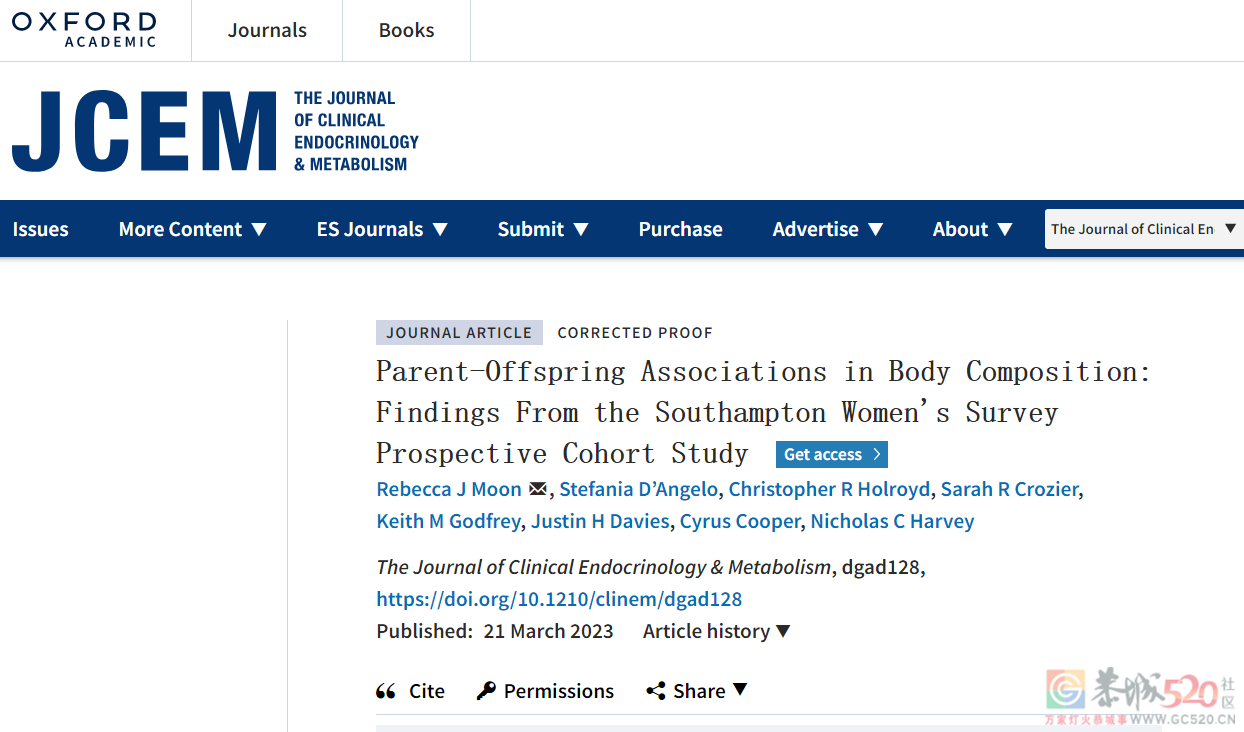
Task: Click the quotation mark Cite icon
Action: click(x=386, y=691)
